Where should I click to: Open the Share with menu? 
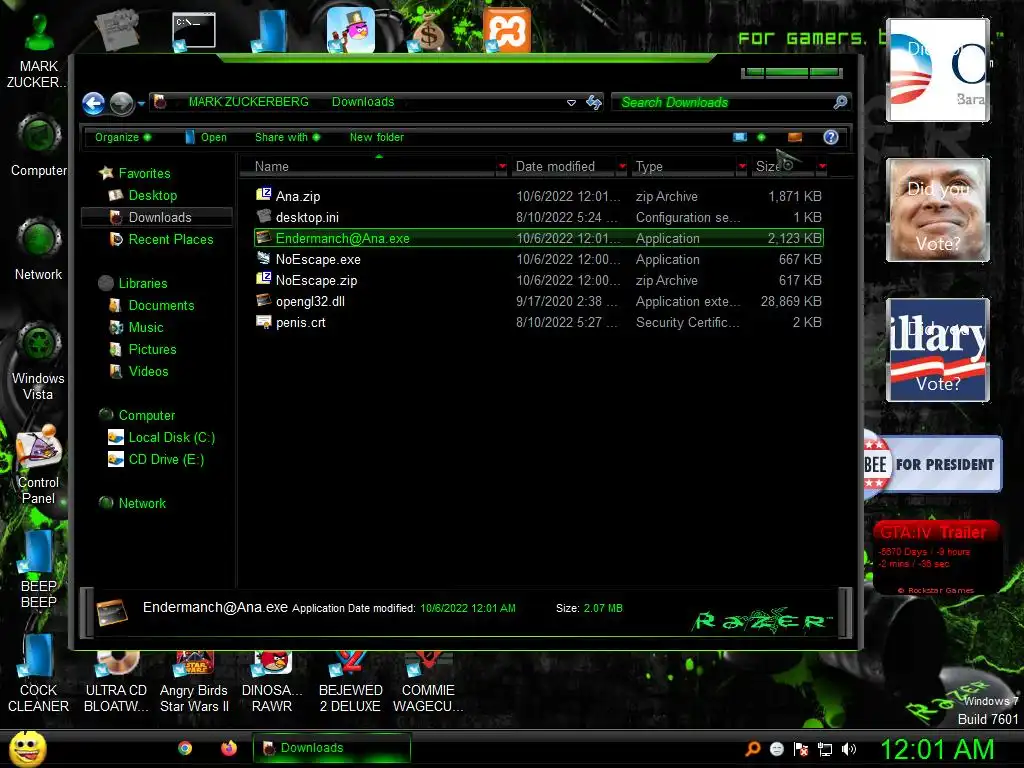(x=287, y=137)
